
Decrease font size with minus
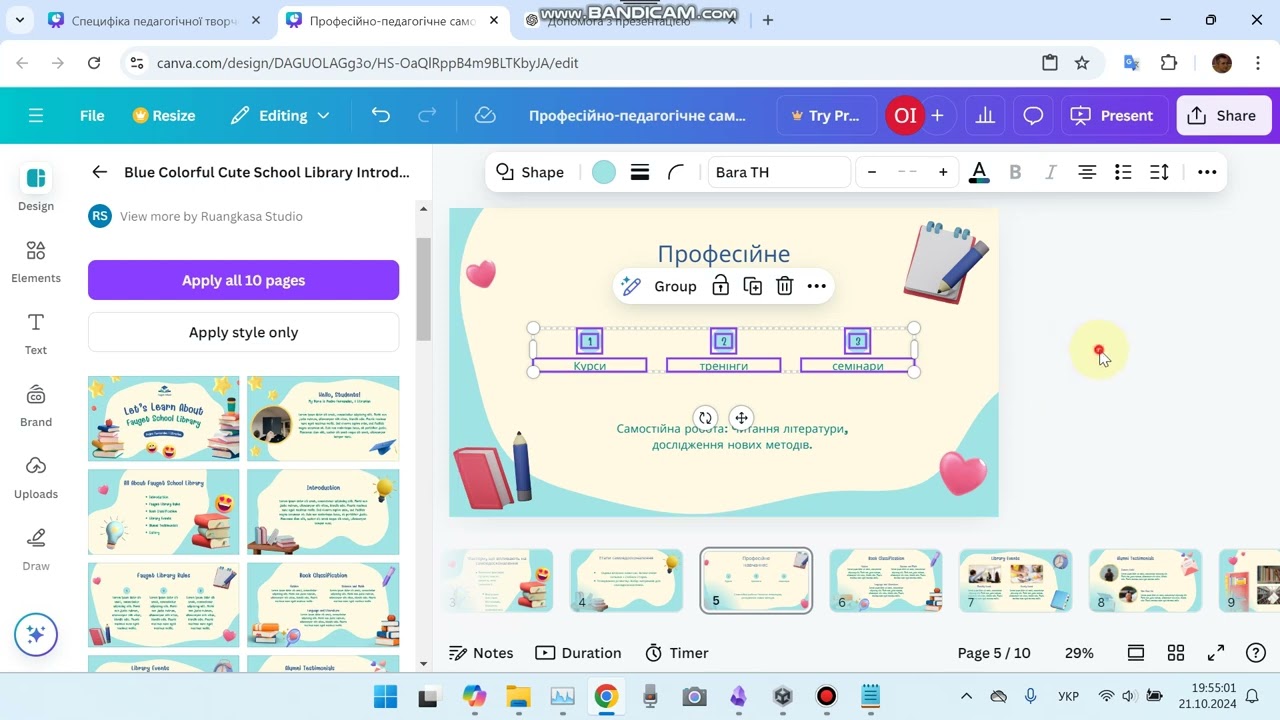[x=872, y=172]
